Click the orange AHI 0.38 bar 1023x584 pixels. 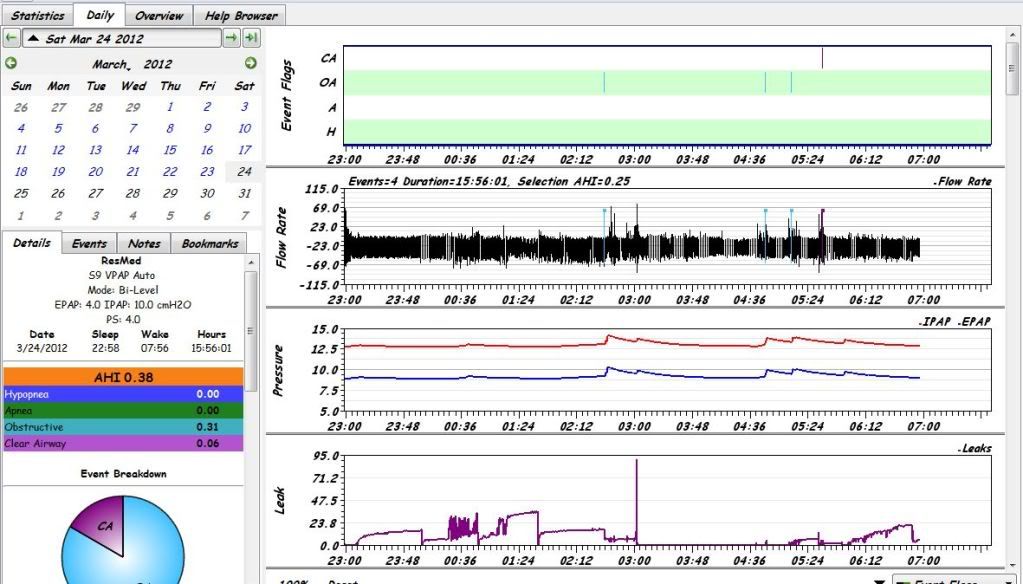pyautogui.click(x=123, y=377)
